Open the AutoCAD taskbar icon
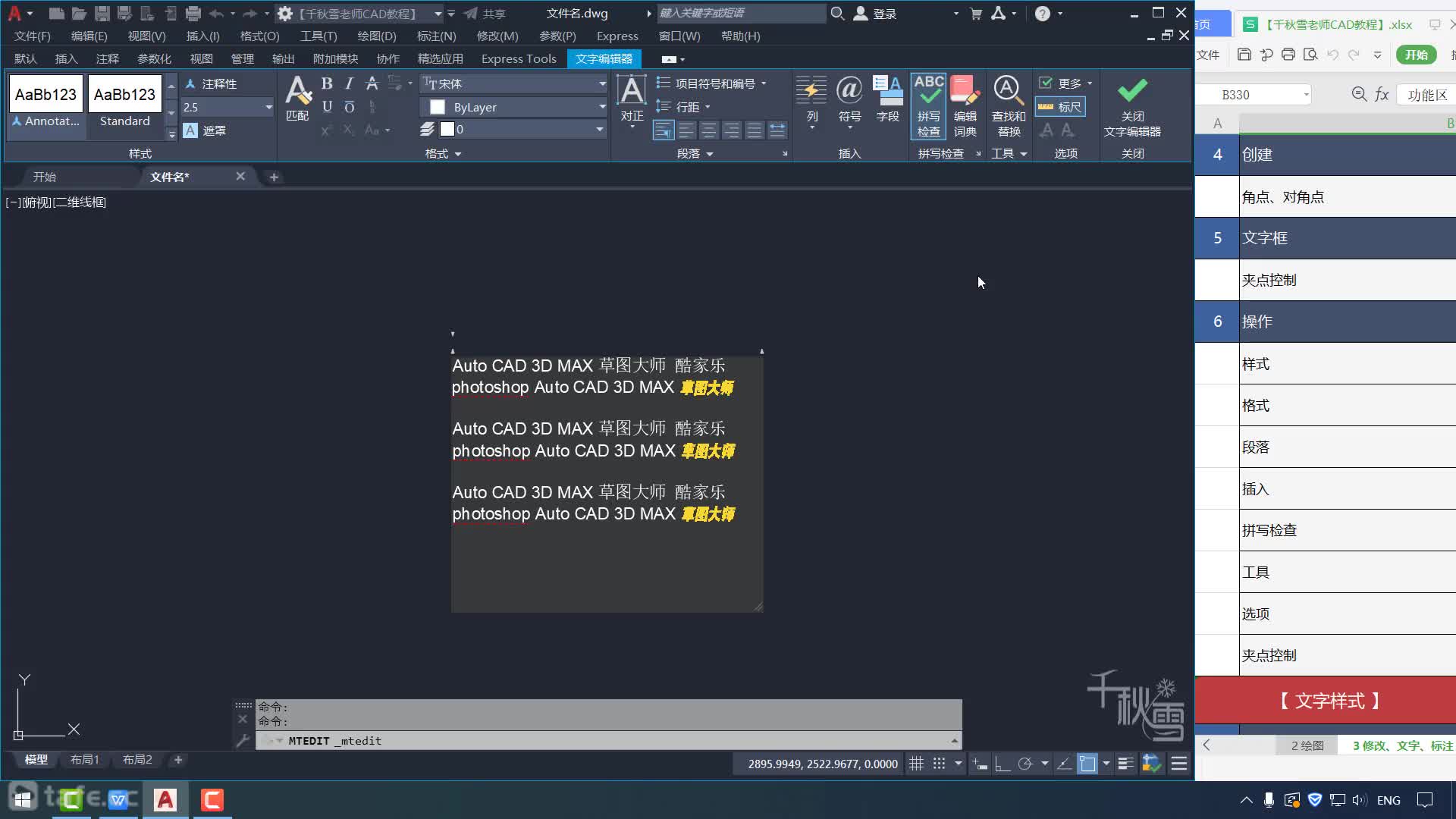 point(165,799)
